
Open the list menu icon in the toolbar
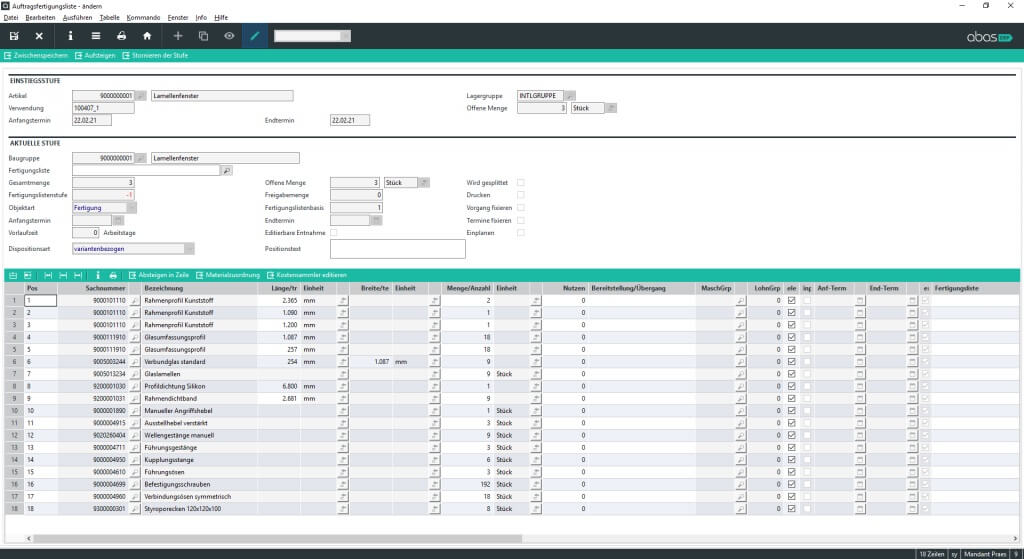pyautogui.click(x=96, y=36)
